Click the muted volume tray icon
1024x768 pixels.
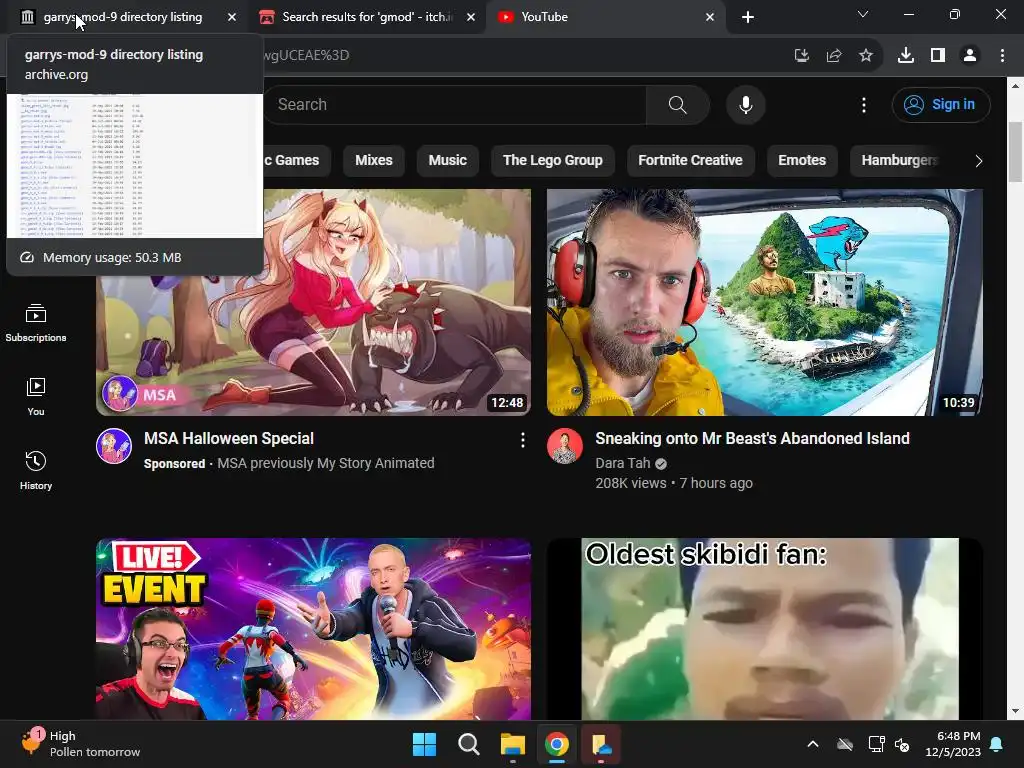tap(903, 744)
